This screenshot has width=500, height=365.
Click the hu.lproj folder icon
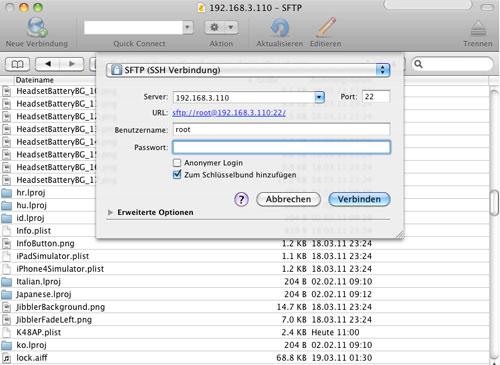(x=6, y=205)
